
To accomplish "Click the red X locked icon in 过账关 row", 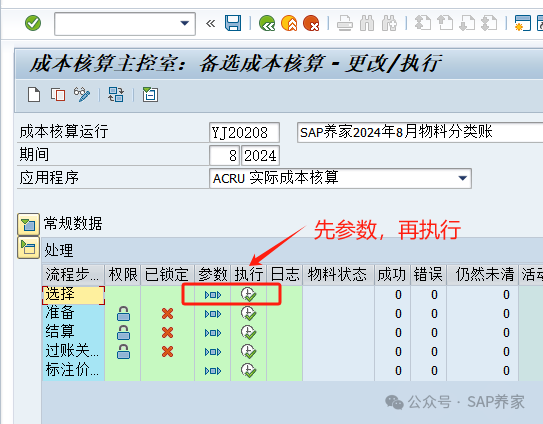I will click(168, 352).
